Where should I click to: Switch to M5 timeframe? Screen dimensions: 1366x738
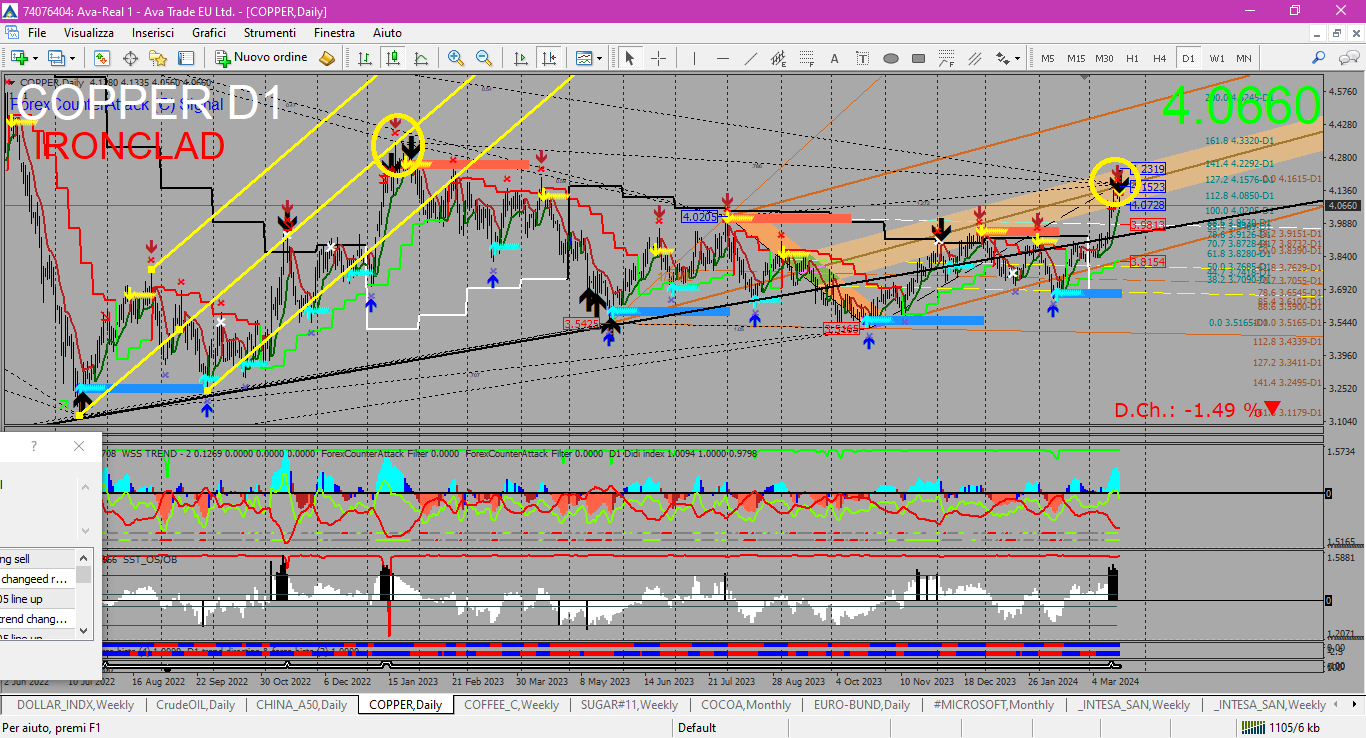[1047, 58]
